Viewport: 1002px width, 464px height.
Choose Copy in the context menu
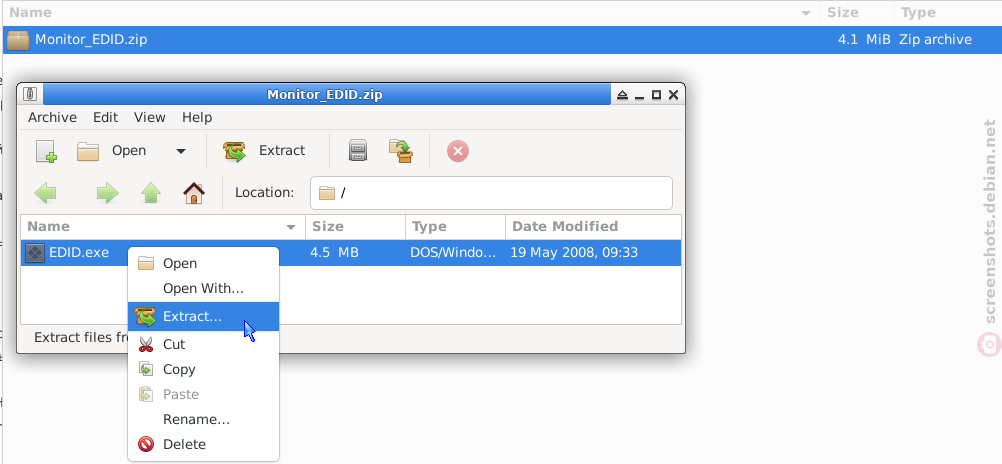tap(203, 369)
